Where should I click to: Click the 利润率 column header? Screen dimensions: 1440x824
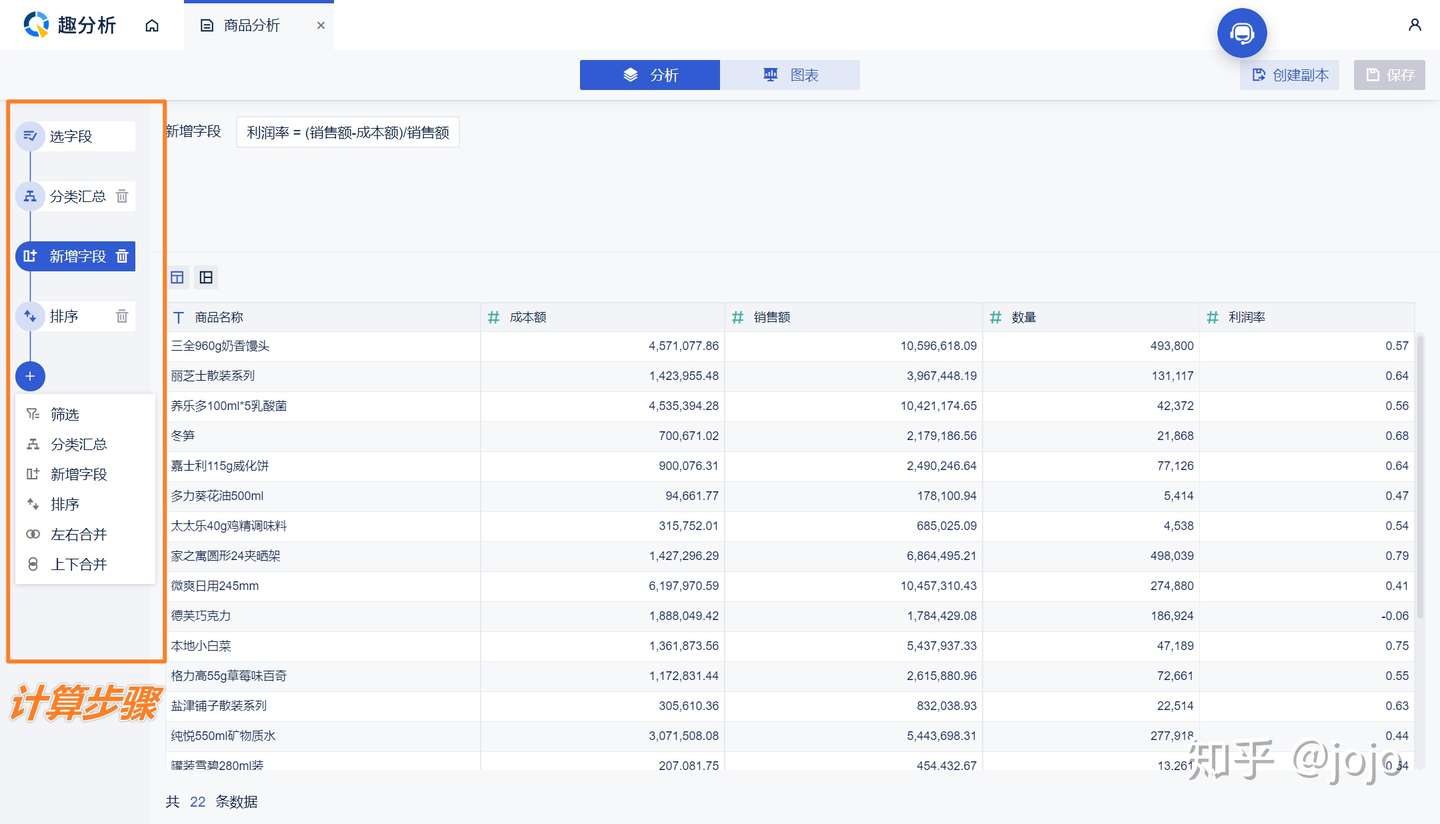coord(1307,317)
